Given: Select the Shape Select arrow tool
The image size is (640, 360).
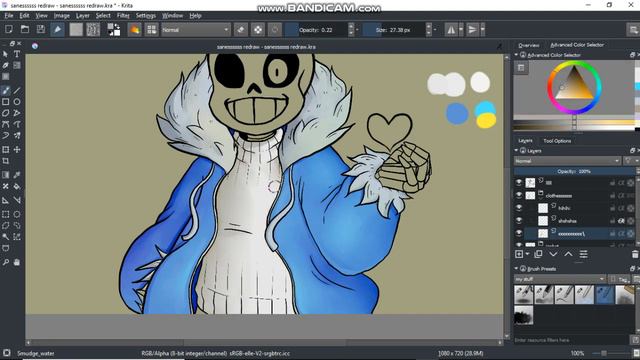Looking at the screenshot, I should coord(6,54).
